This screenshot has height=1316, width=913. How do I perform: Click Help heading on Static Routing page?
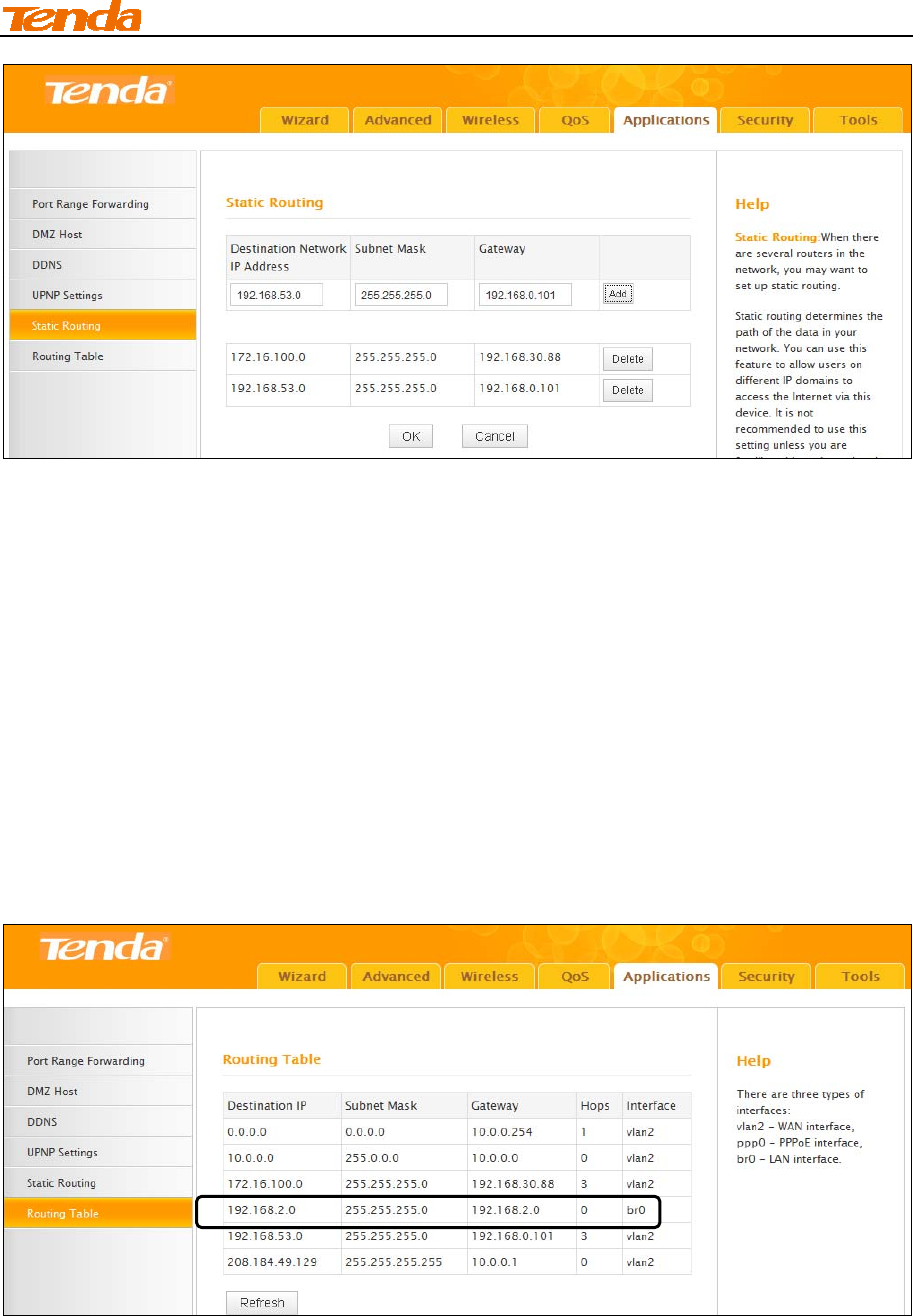[752, 204]
